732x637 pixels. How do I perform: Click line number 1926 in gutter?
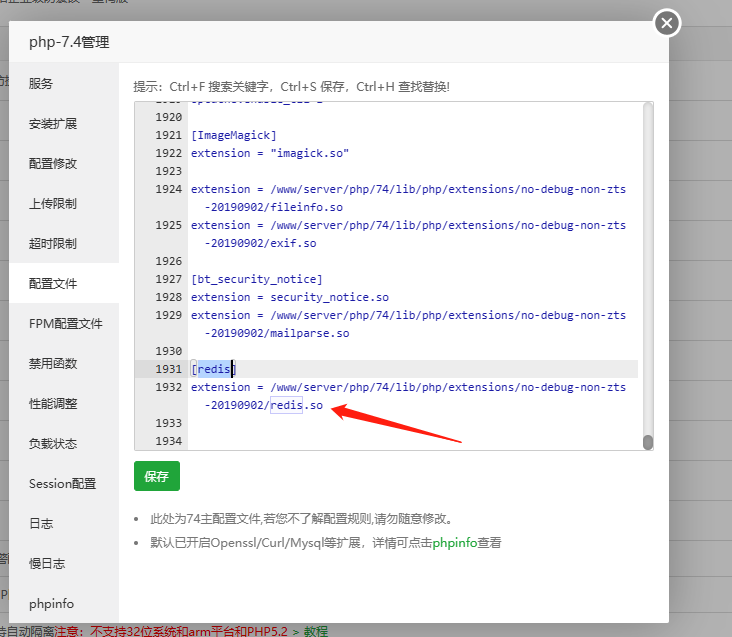click(169, 261)
